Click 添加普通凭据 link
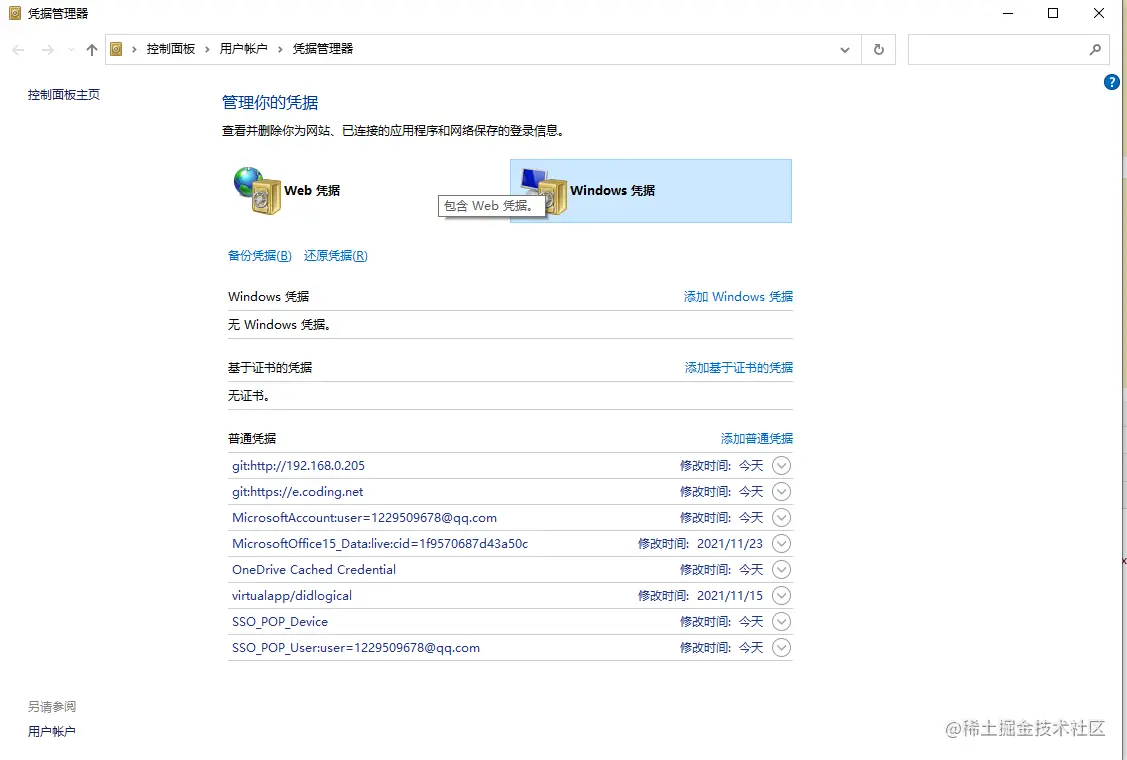Viewport: 1127px width, 760px height. tap(757, 438)
